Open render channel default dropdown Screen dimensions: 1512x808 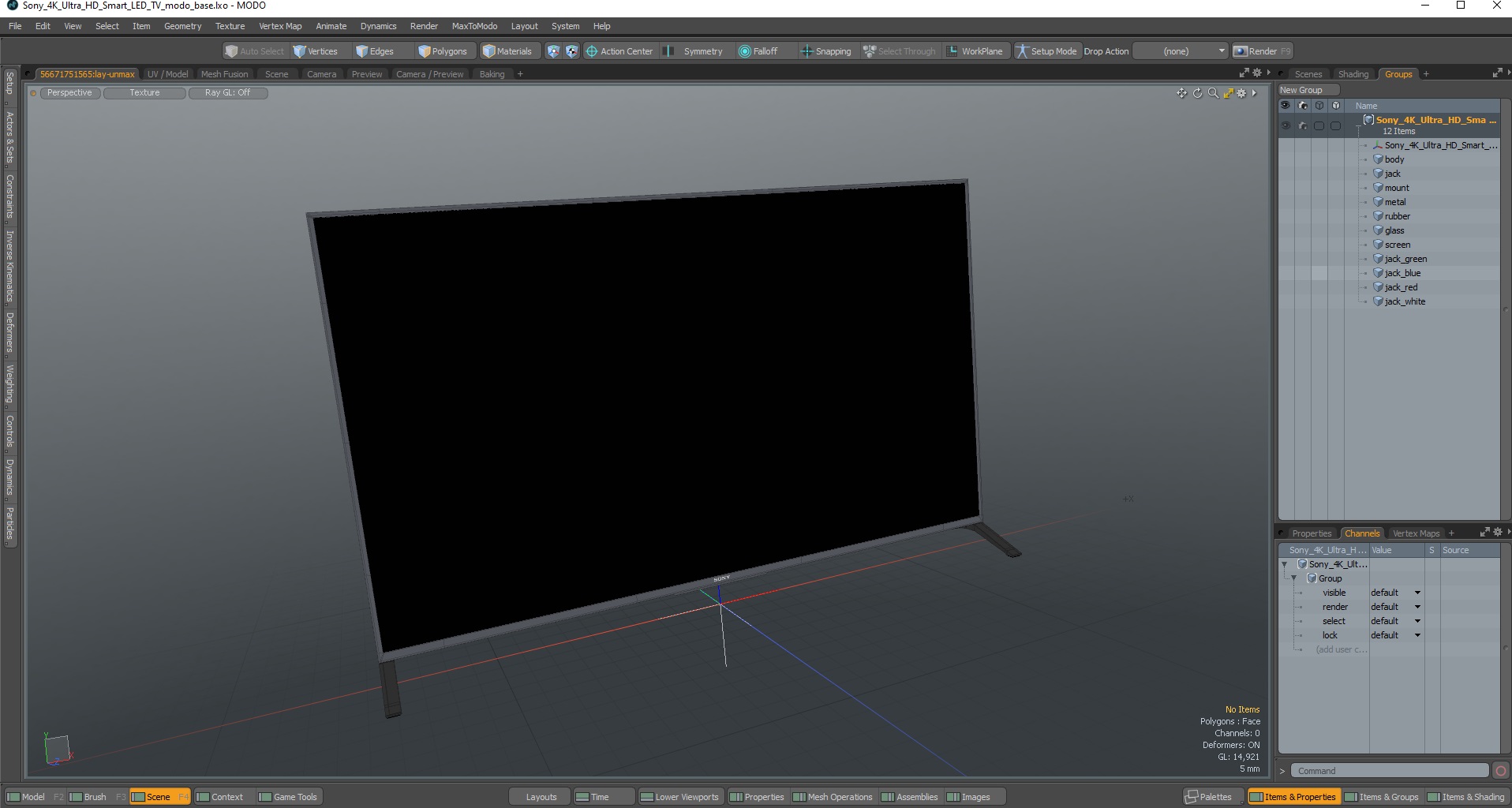[1395, 607]
